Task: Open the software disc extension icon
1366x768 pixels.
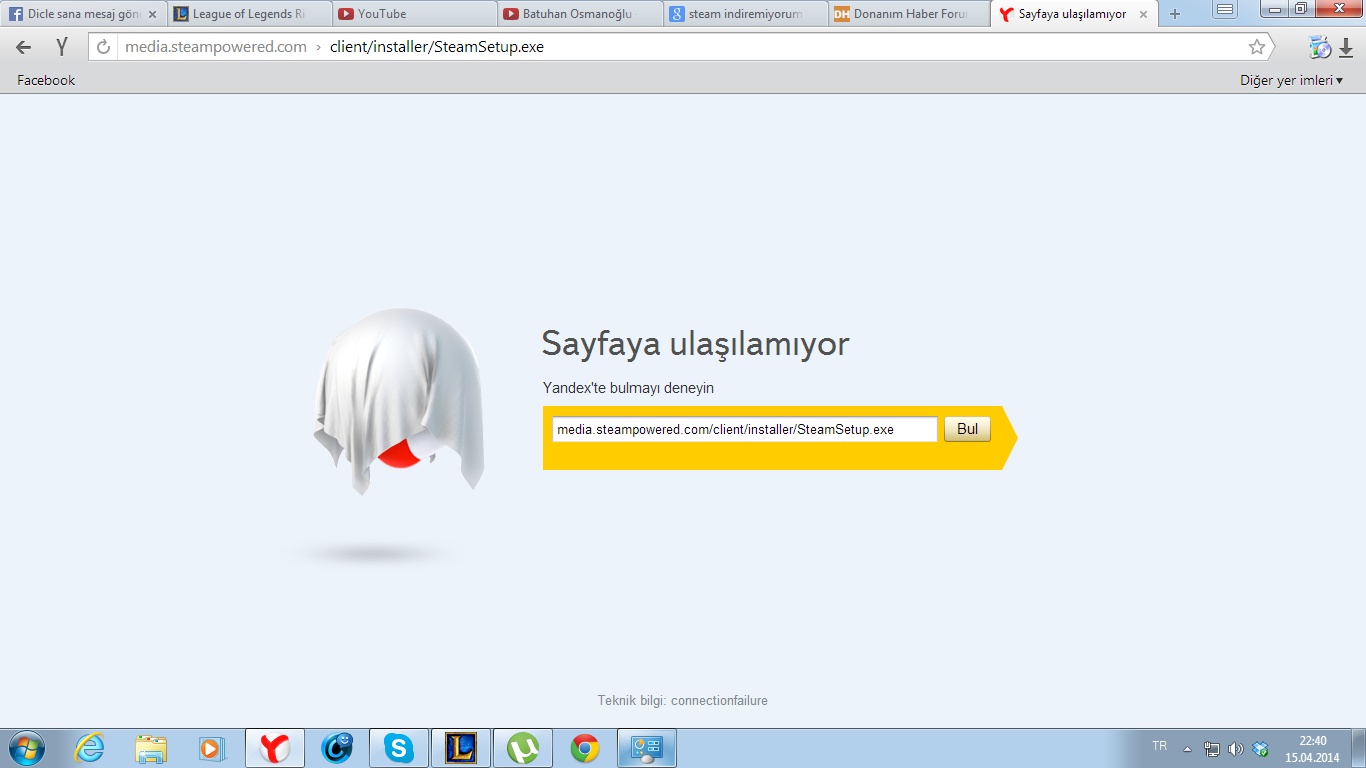Action: coord(1320,47)
